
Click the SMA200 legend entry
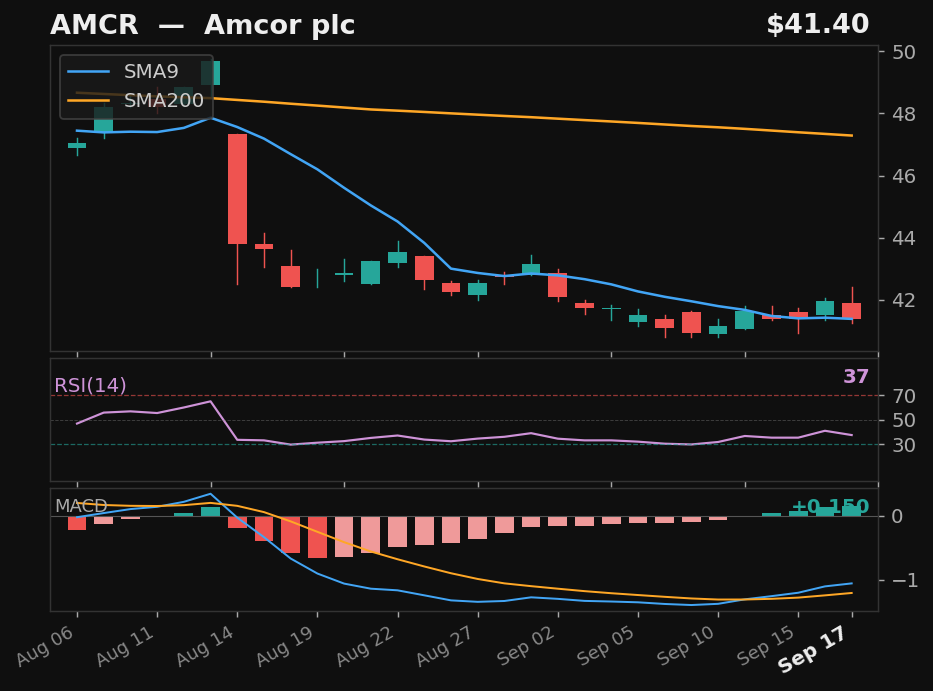(164, 101)
